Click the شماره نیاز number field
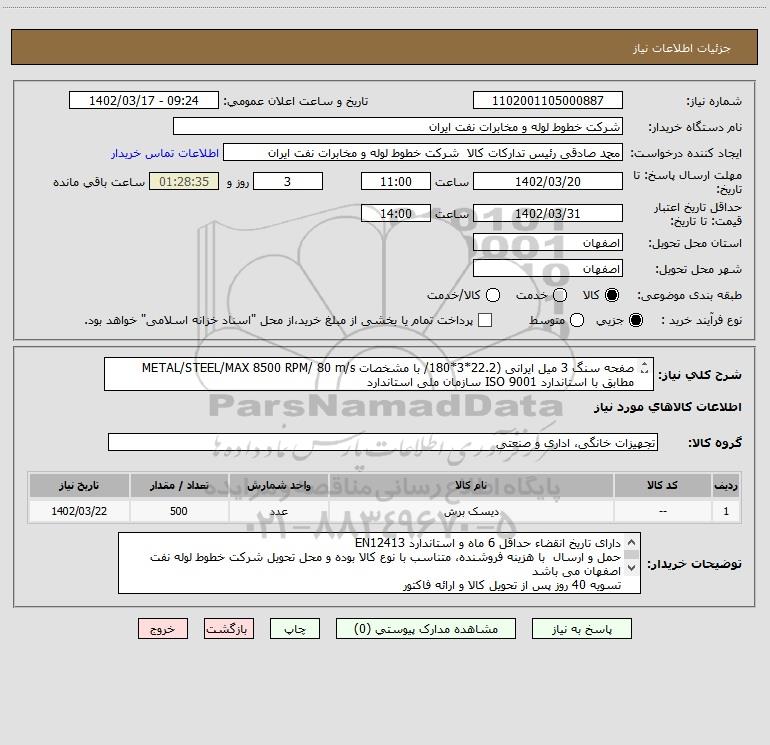Viewport: 770px width, 745px height. (x=548, y=100)
